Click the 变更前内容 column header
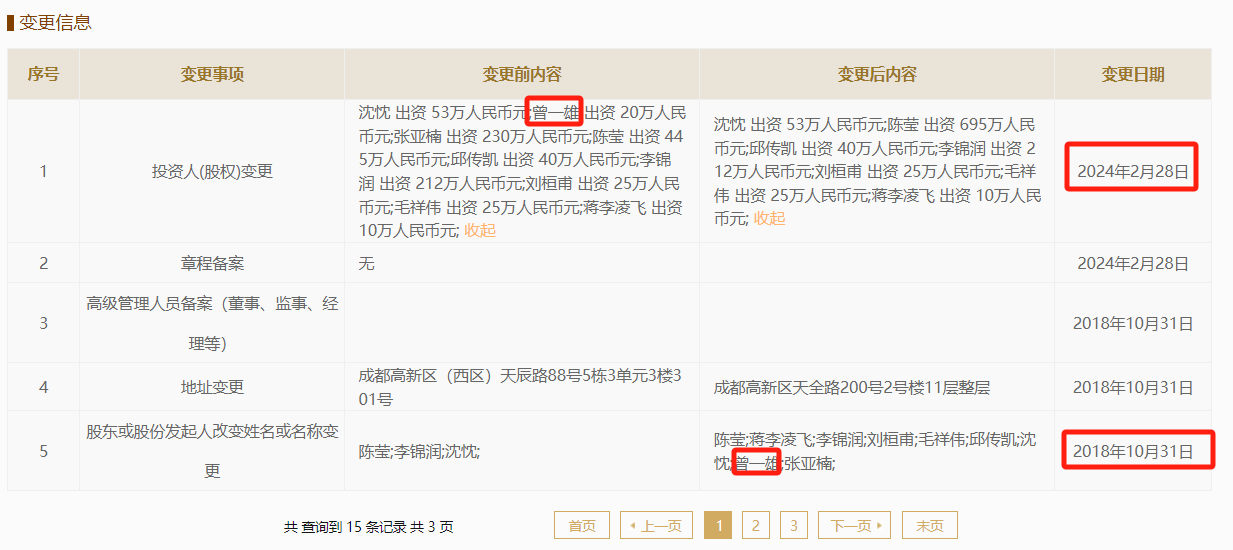The height and width of the screenshot is (550, 1233). click(x=522, y=74)
